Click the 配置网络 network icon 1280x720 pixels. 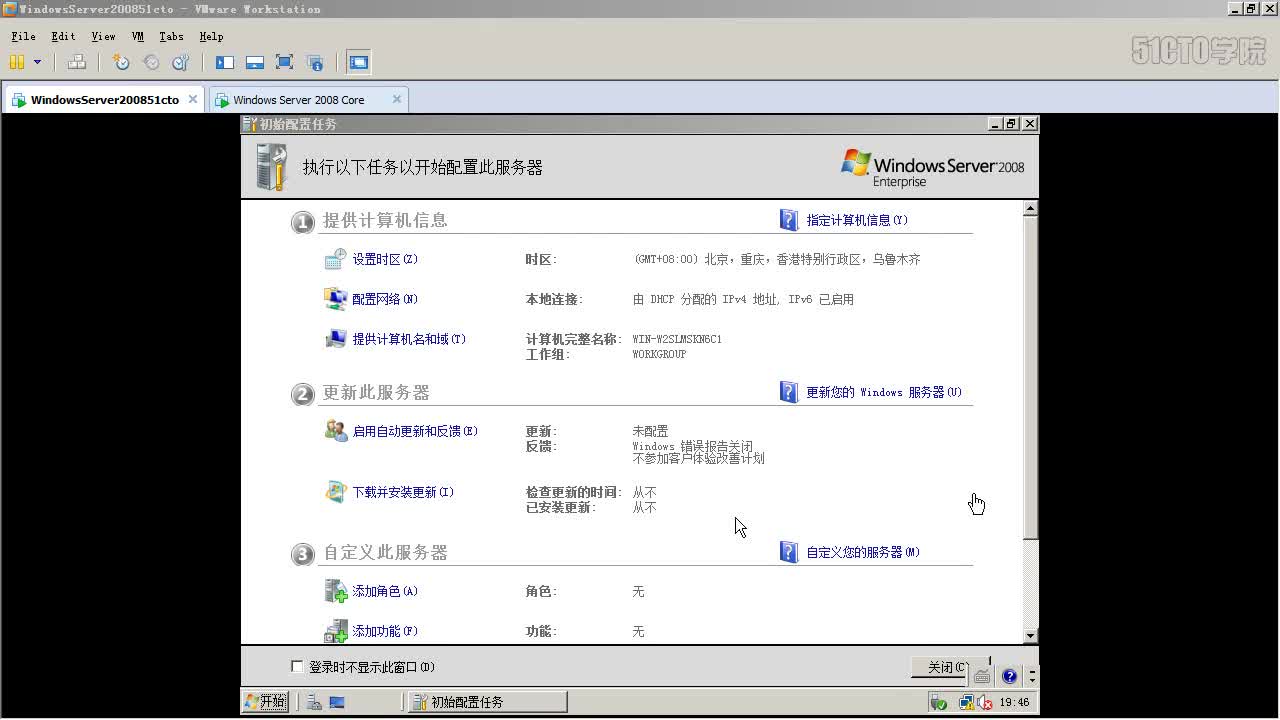[335, 298]
